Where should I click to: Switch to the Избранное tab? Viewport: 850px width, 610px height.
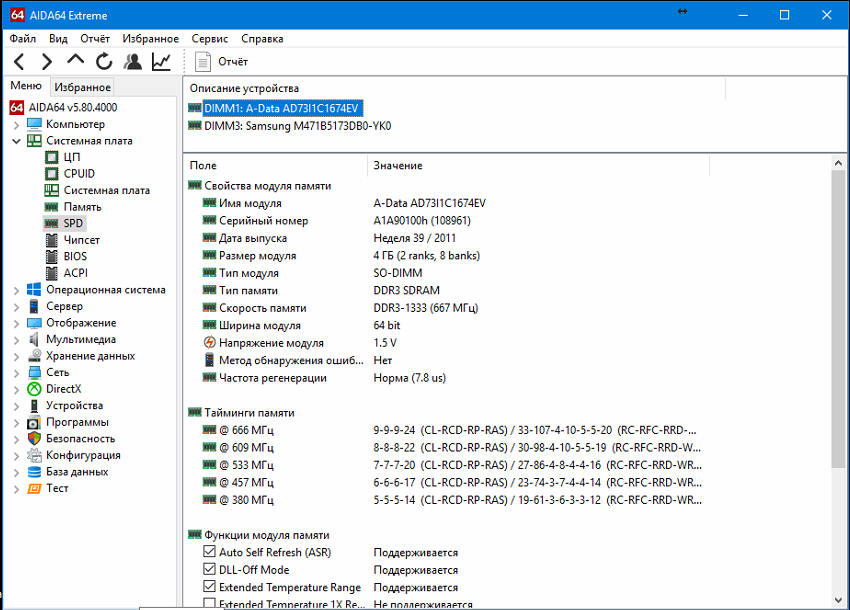coord(83,87)
